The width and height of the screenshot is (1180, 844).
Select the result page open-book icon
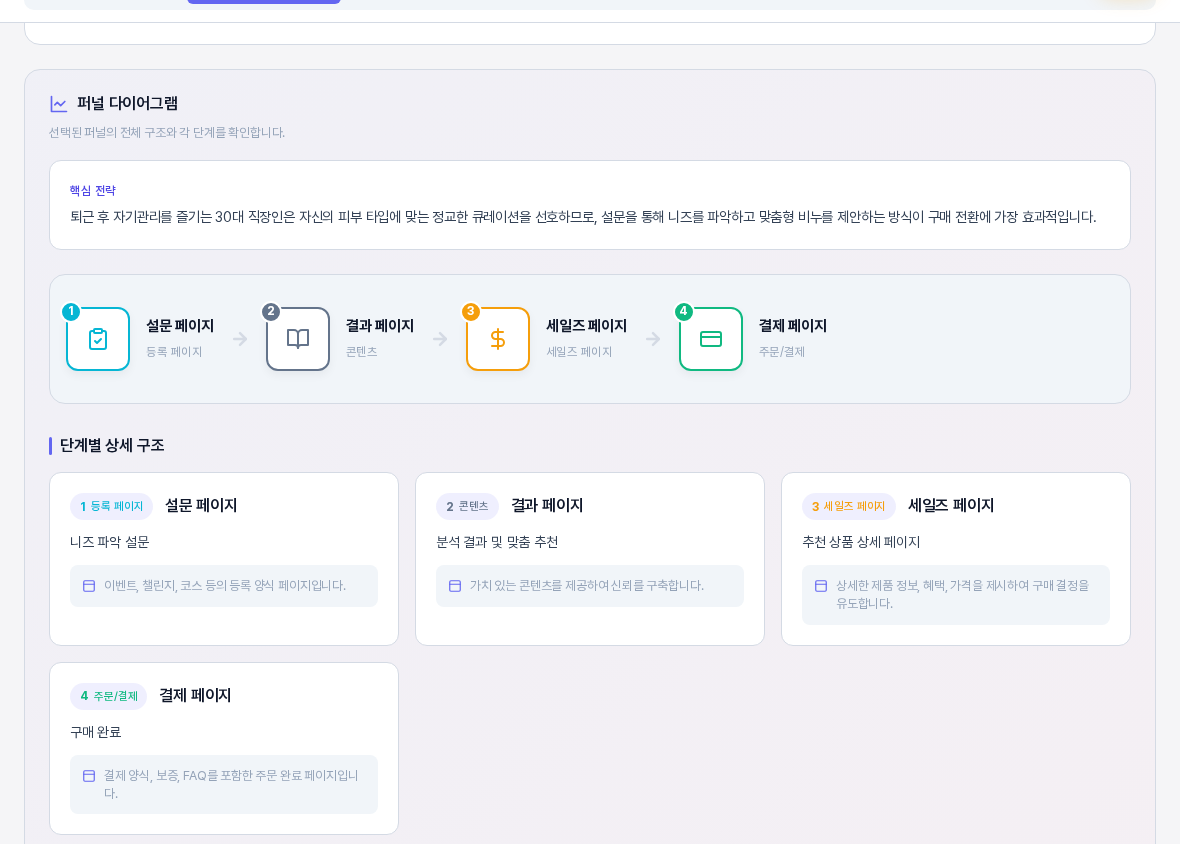tap(298, 339)
